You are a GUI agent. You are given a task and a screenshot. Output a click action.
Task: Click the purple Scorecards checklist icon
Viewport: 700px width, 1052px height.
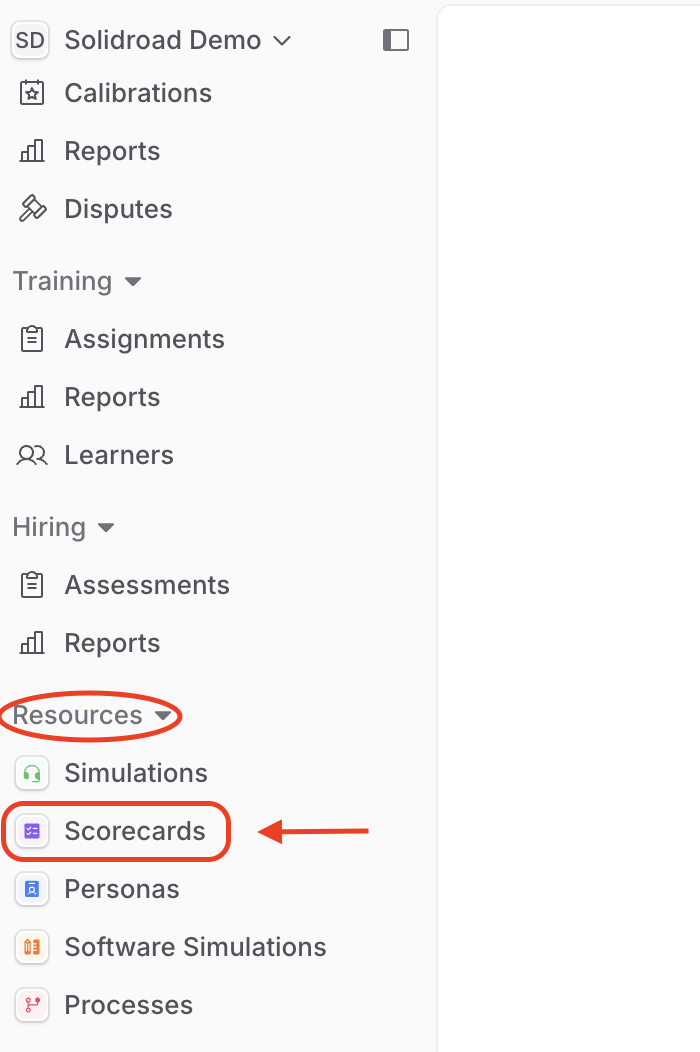point(32,831)
